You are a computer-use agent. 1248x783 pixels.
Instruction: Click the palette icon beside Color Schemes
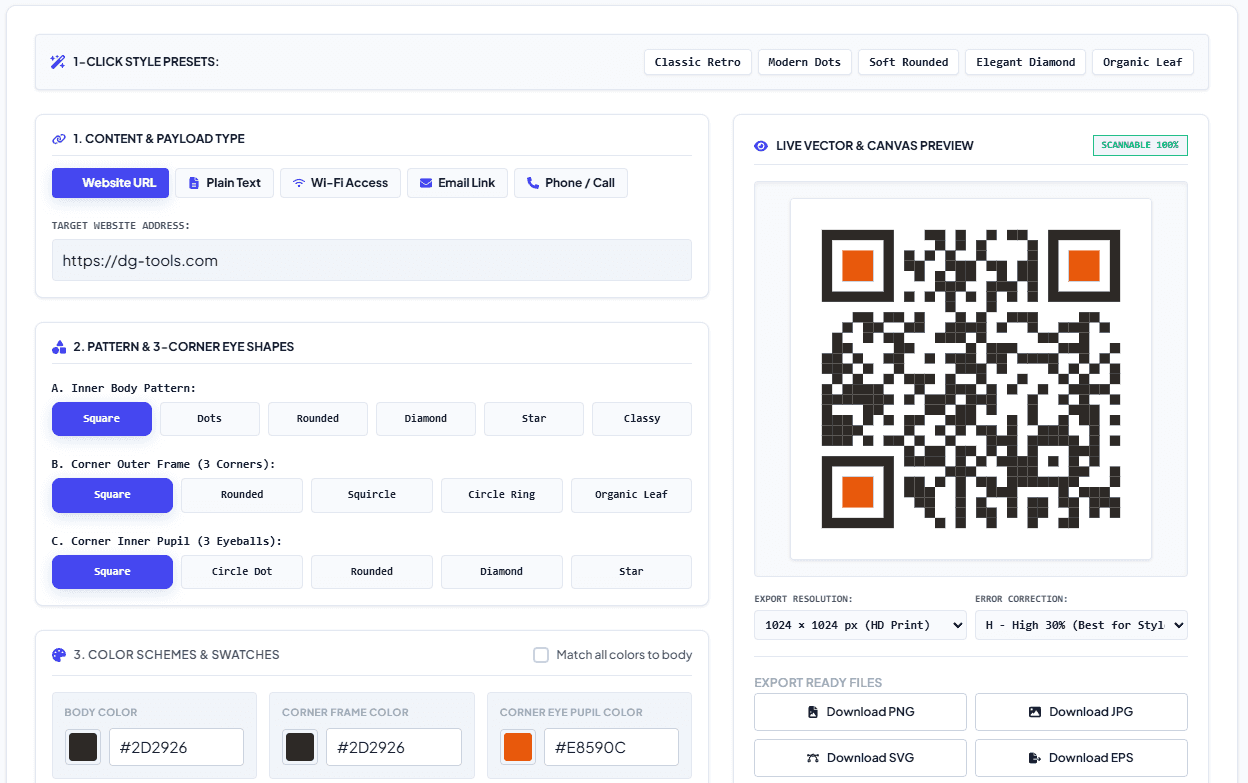(x=59, y=655)
